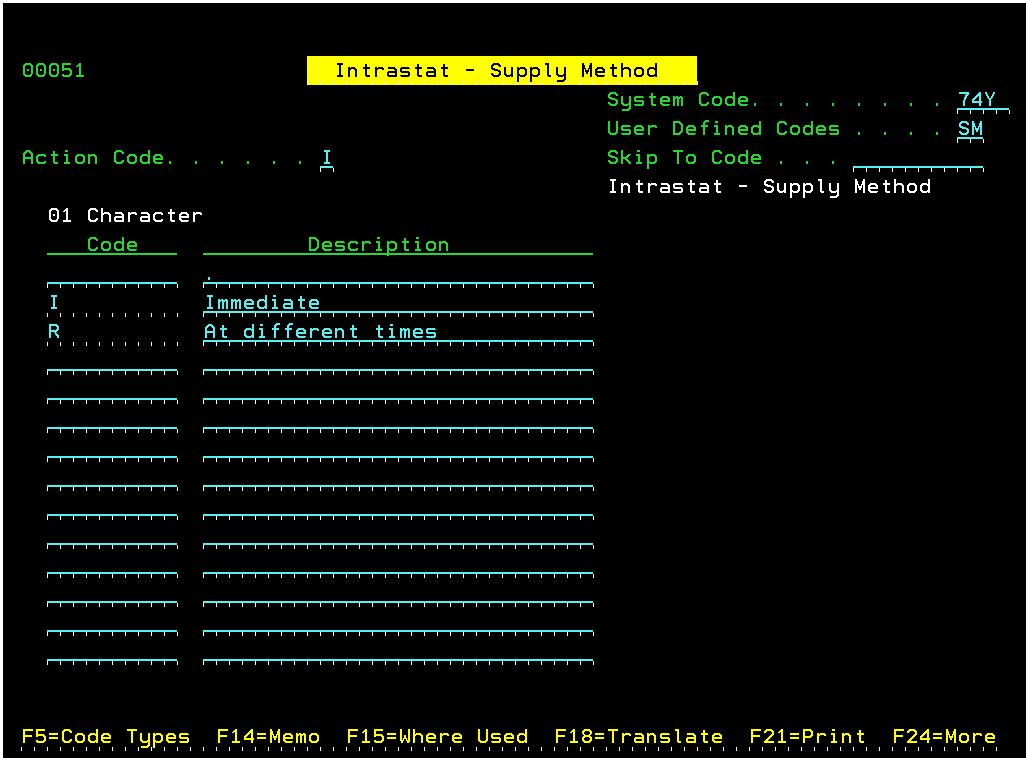Image resolution: width=1026 pixels, height=758 pixels.
Task: Click the Action Code input field
Action: tap(327, 158)
